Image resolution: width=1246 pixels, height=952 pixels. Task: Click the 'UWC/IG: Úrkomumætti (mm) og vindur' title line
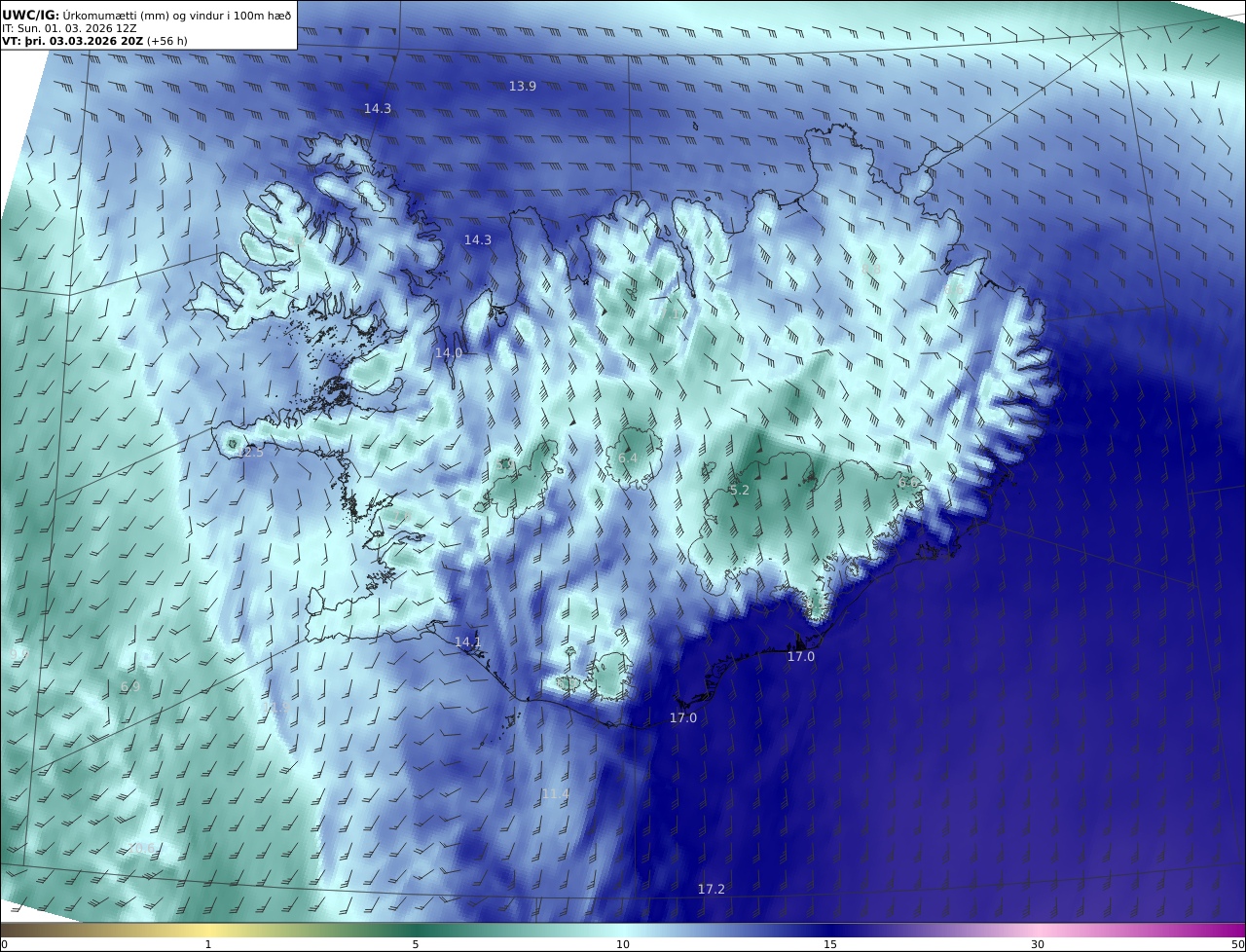(146, 15)
